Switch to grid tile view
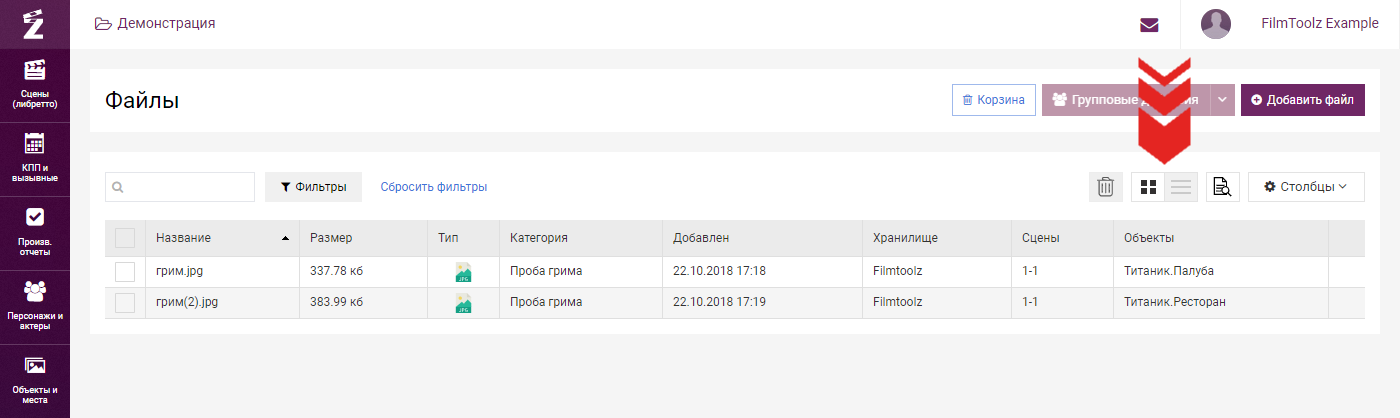The width and height of the screenshot is (1400, 418). click(x=1149, y=187)
